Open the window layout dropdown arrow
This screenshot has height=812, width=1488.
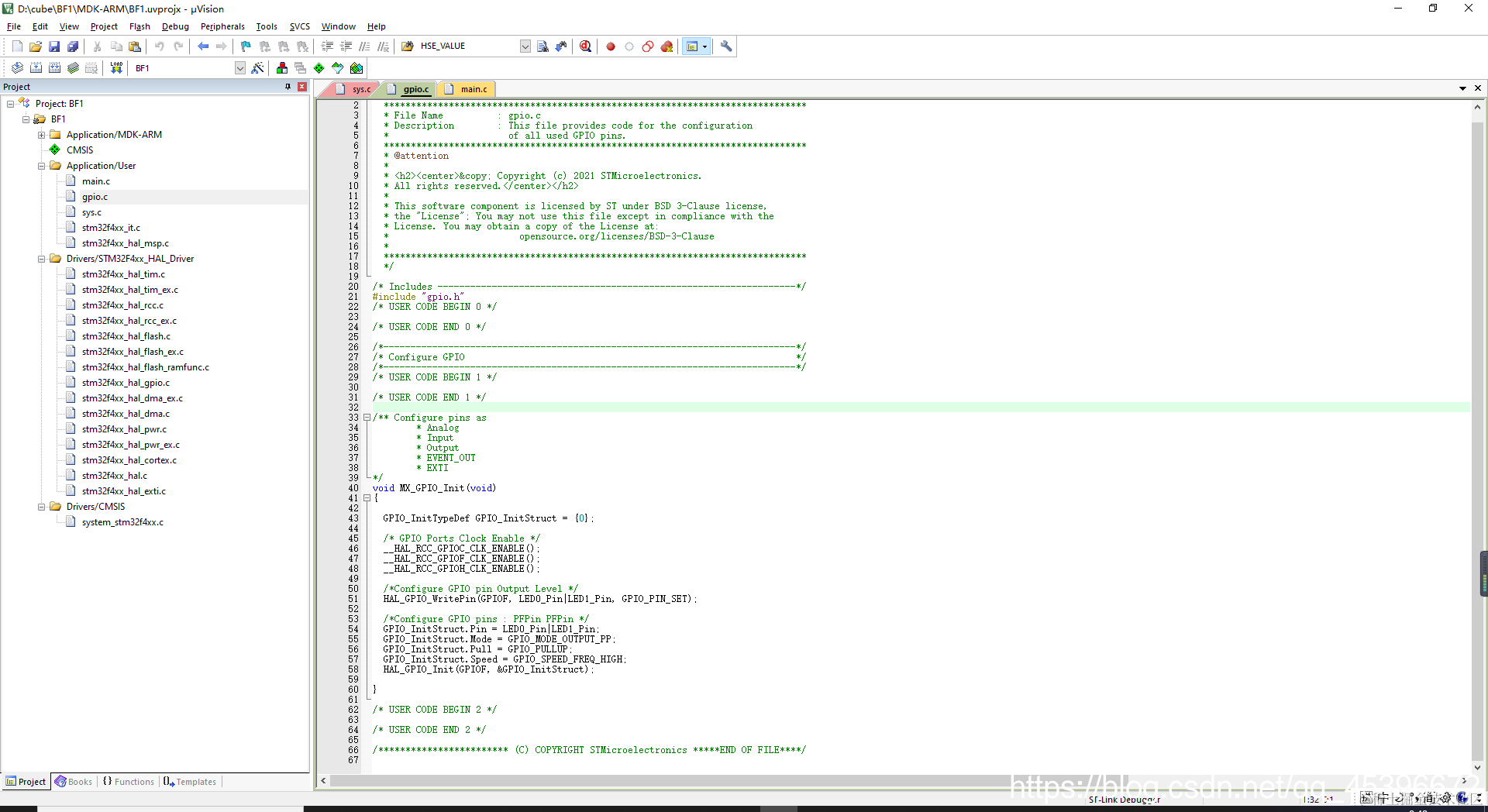pos(704,46)
